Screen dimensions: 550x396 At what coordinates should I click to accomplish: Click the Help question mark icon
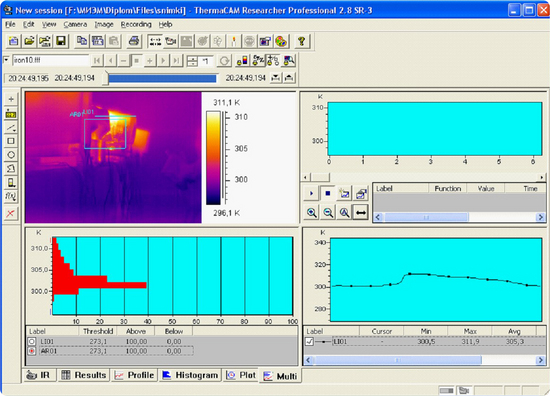pos(301,41)
